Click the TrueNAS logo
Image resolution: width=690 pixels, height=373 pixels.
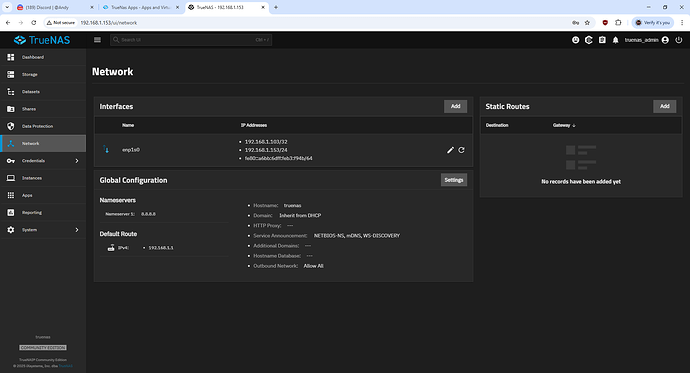[42, 40]
